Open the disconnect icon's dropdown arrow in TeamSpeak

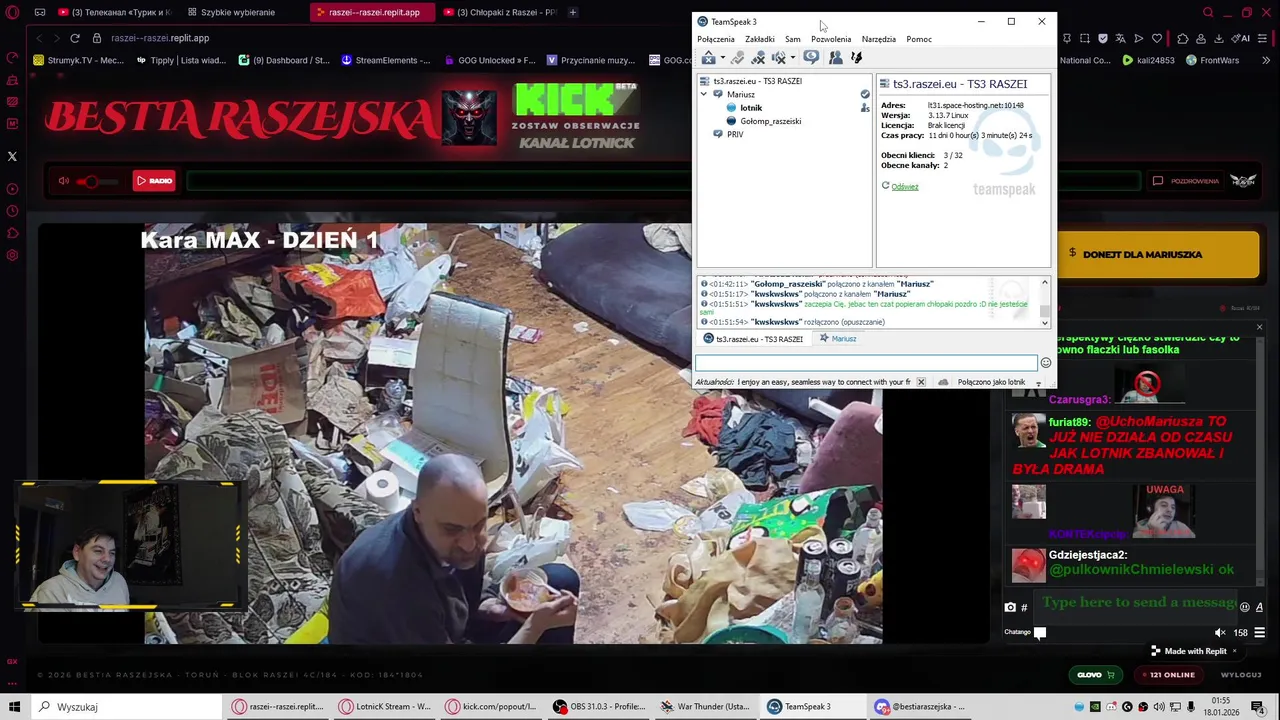tap(722, 58)
